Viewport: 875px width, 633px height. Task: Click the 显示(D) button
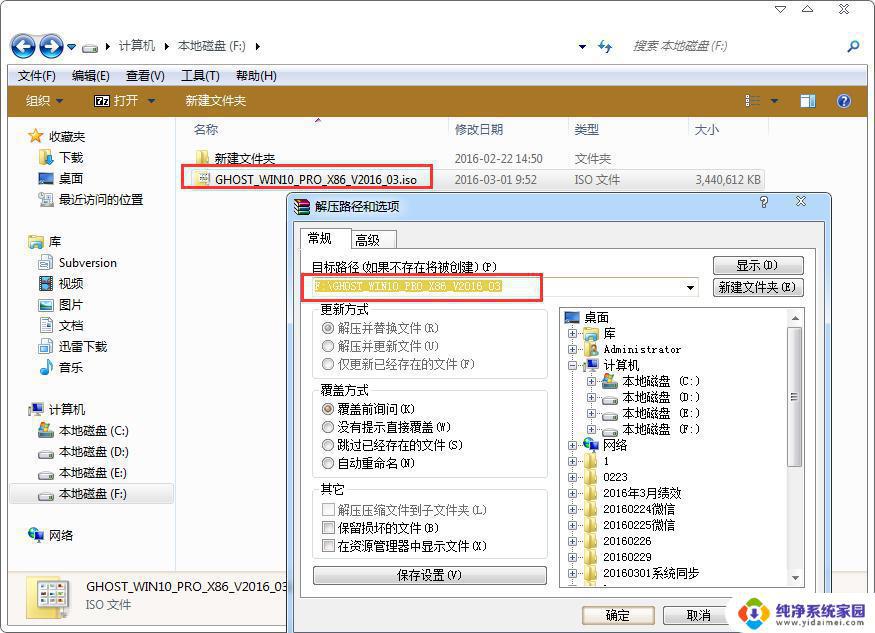758,265
